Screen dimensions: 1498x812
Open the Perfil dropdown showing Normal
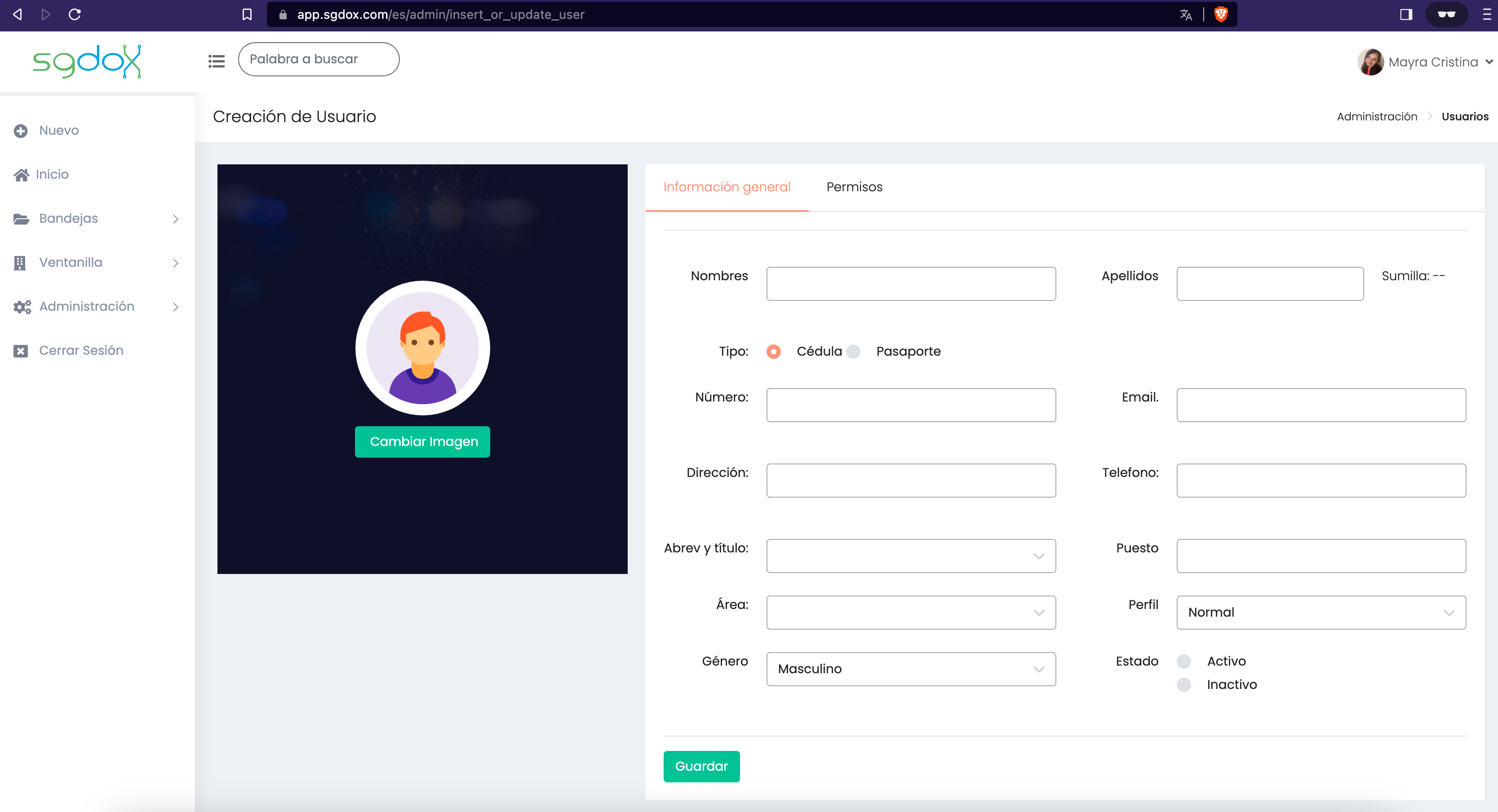1321,612
